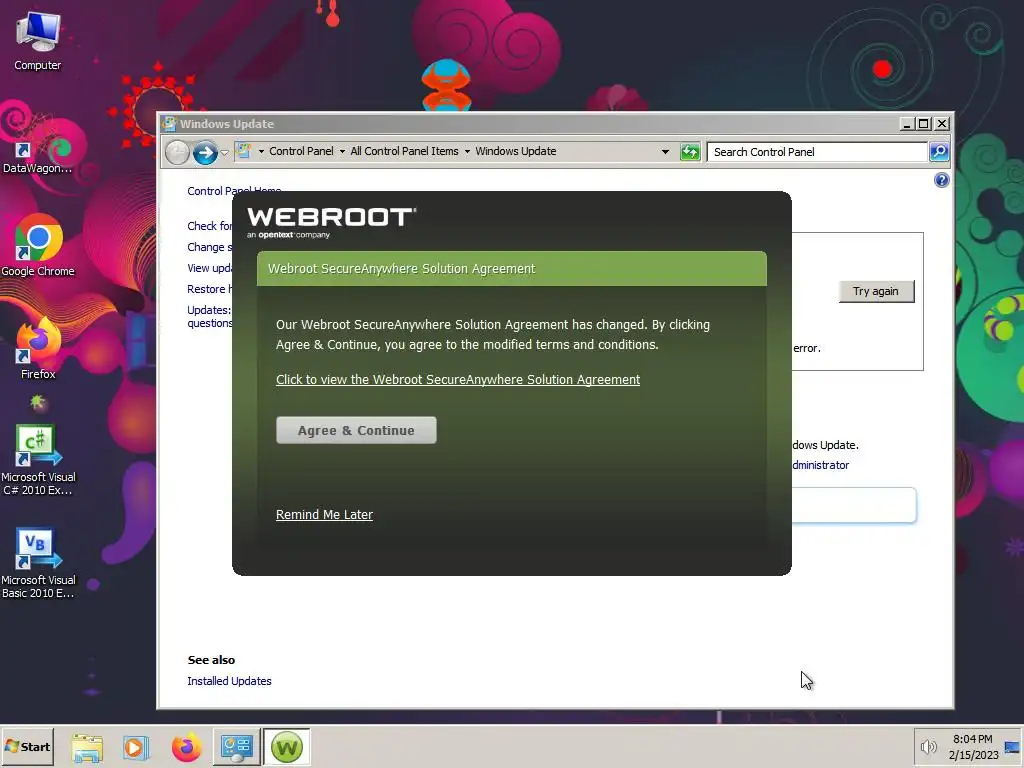Select the Webroot taskbar button
The image size is (1024, 768).
(x=287, y=747)
